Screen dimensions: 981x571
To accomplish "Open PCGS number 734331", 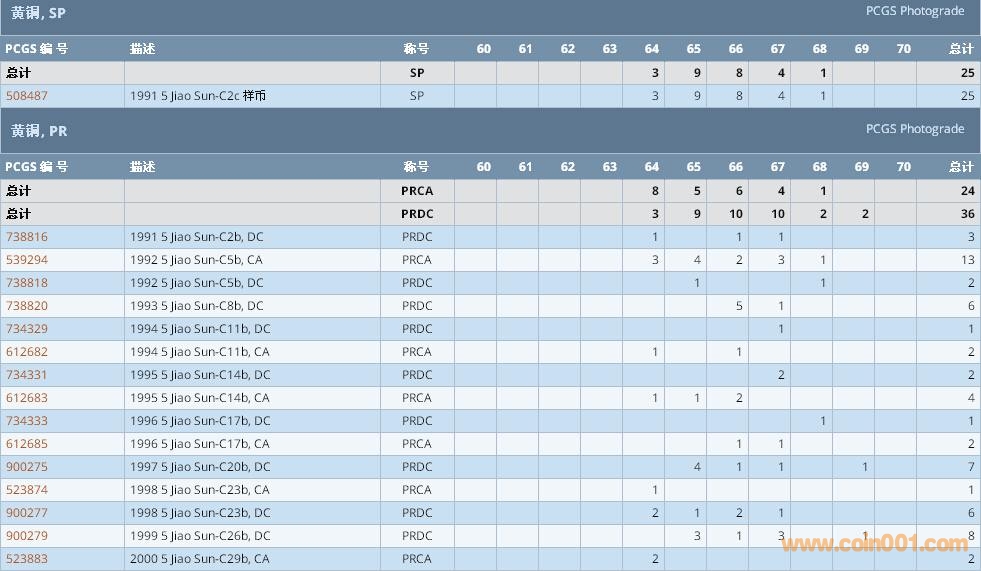I will 27,375.
